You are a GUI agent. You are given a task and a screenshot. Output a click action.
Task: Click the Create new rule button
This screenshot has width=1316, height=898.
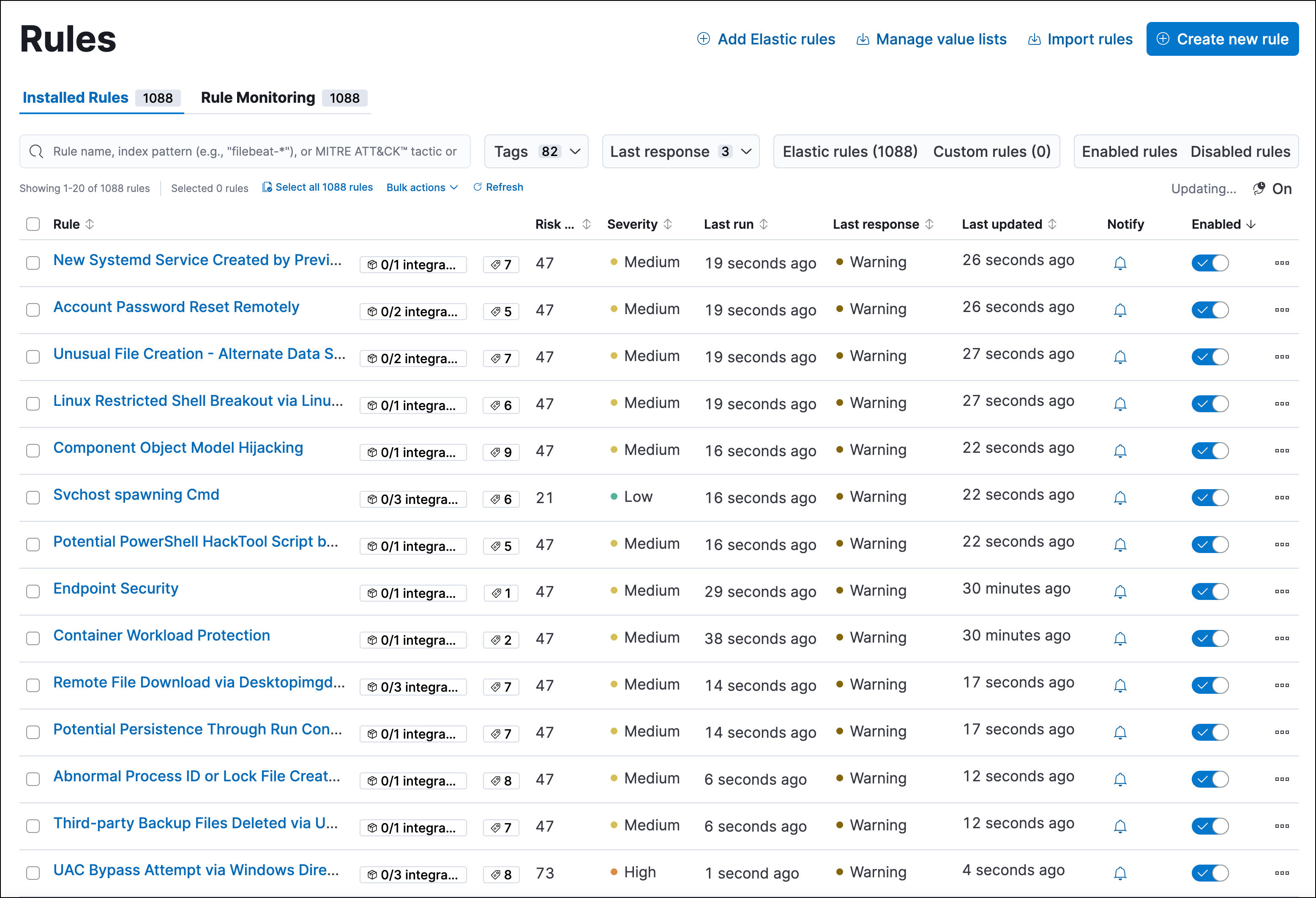pos(1222,39)
